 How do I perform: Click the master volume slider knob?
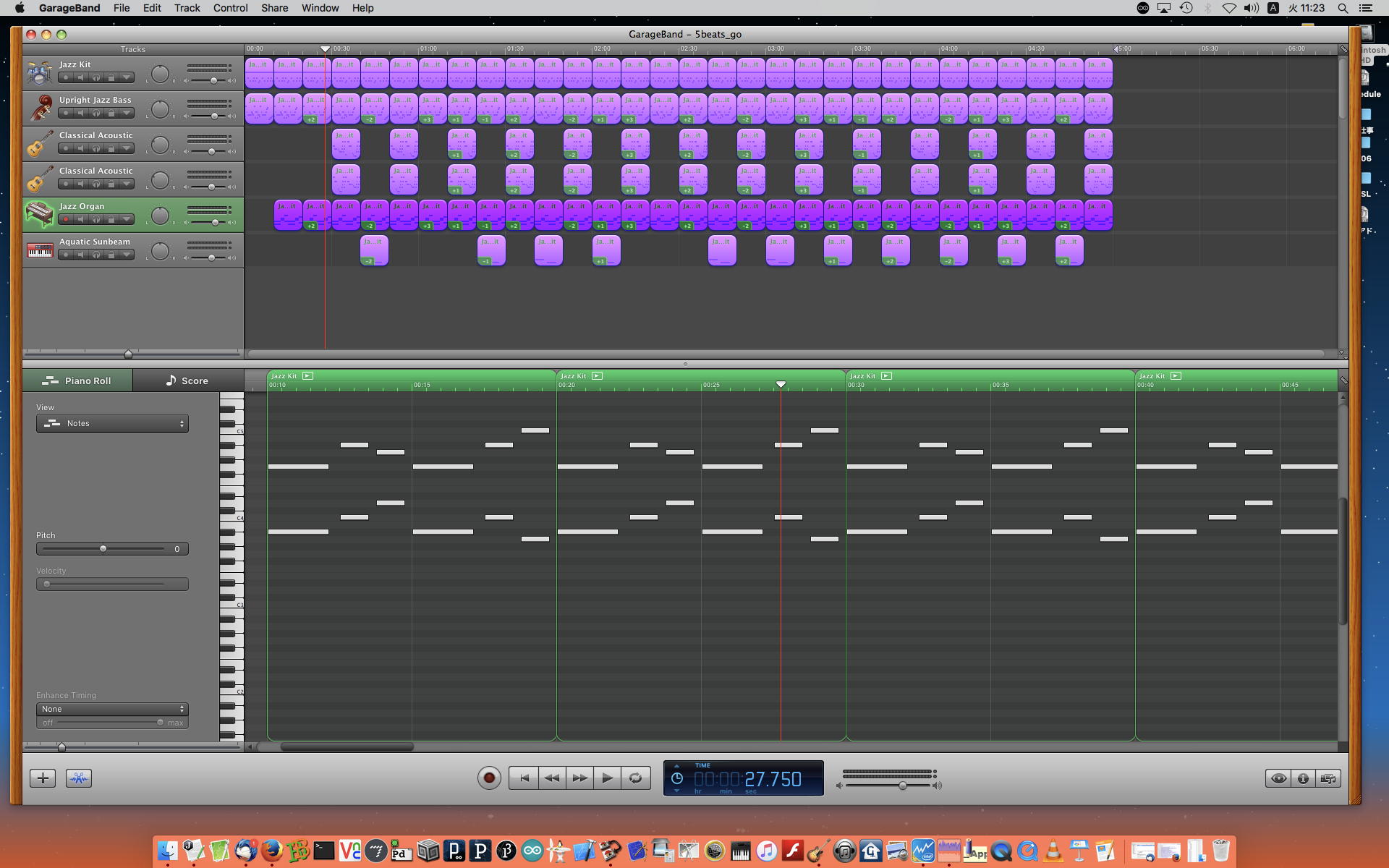tap(902, 786)
